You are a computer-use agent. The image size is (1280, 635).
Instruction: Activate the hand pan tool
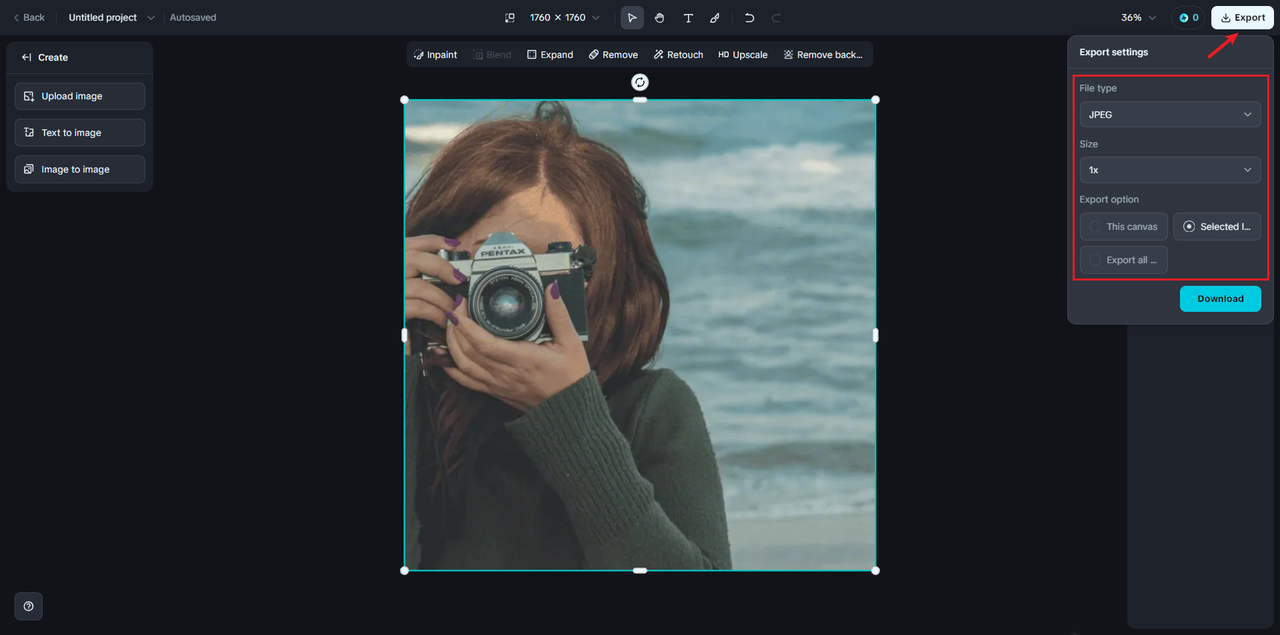tap(660, 18)
